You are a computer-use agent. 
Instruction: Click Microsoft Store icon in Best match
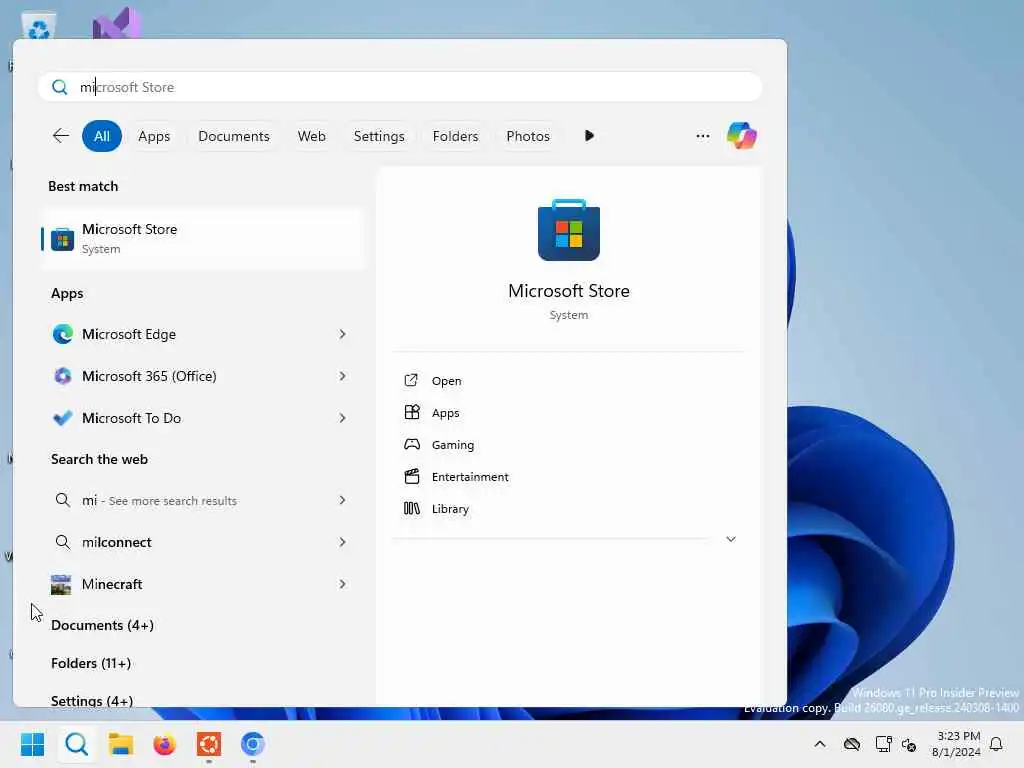(63, 239)
